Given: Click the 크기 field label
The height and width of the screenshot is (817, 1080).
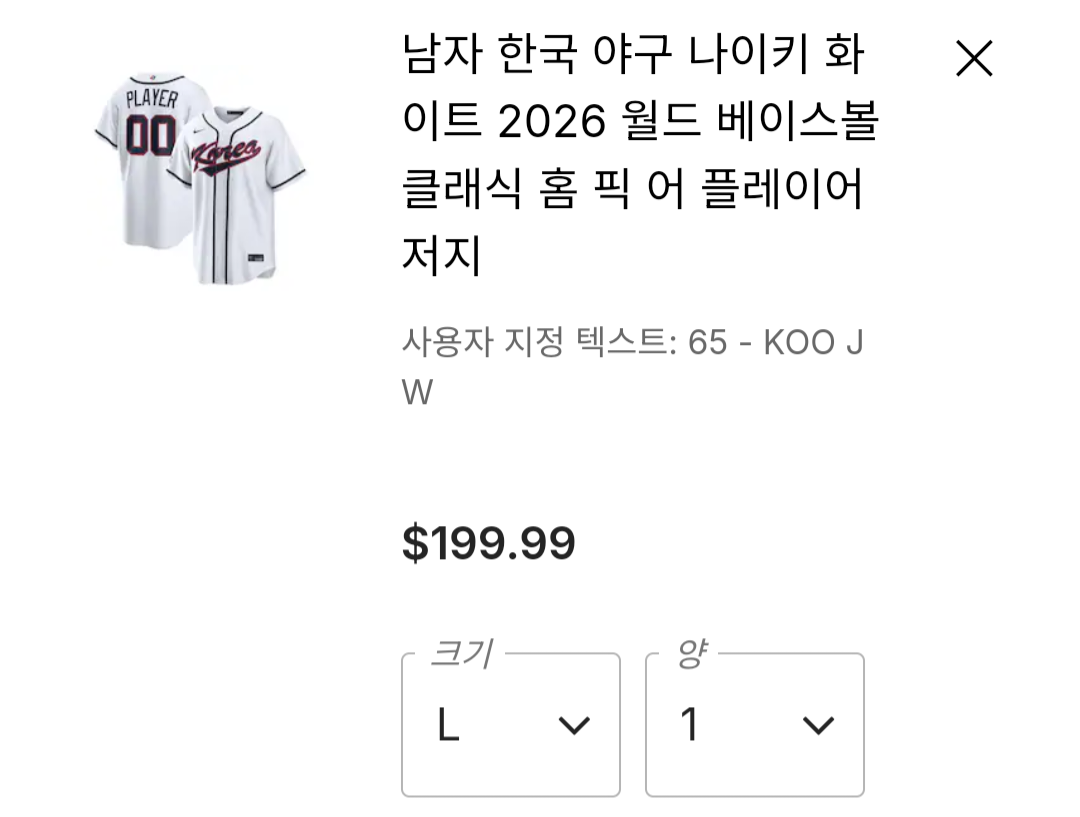Looking at the screenshot, I should [459, 655].
